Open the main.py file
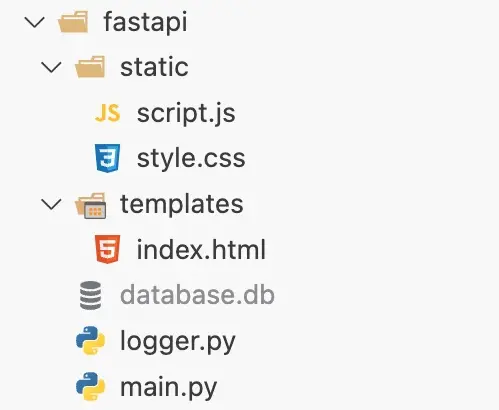Image resolution: width=499 pixels, height=410 pixels. click(x=168, y=388)
